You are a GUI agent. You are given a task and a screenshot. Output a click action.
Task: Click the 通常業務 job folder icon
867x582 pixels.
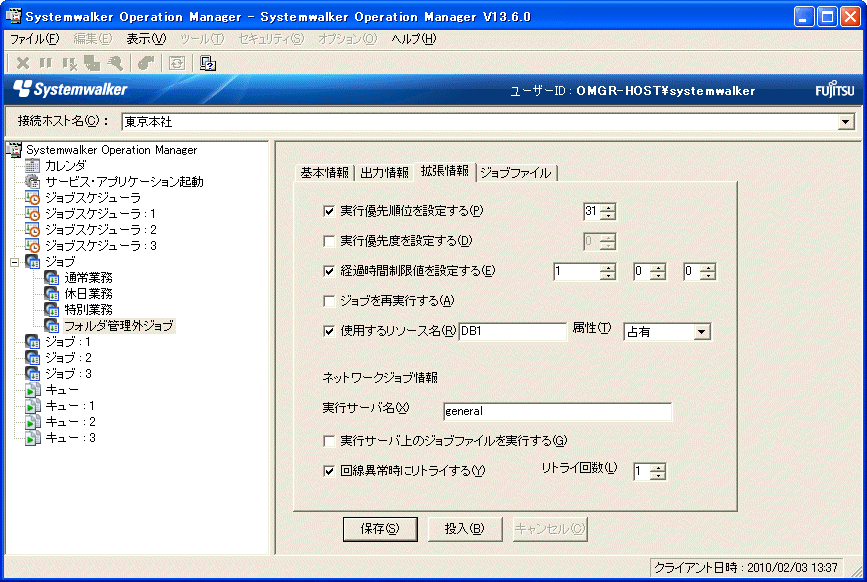point(52,277)
